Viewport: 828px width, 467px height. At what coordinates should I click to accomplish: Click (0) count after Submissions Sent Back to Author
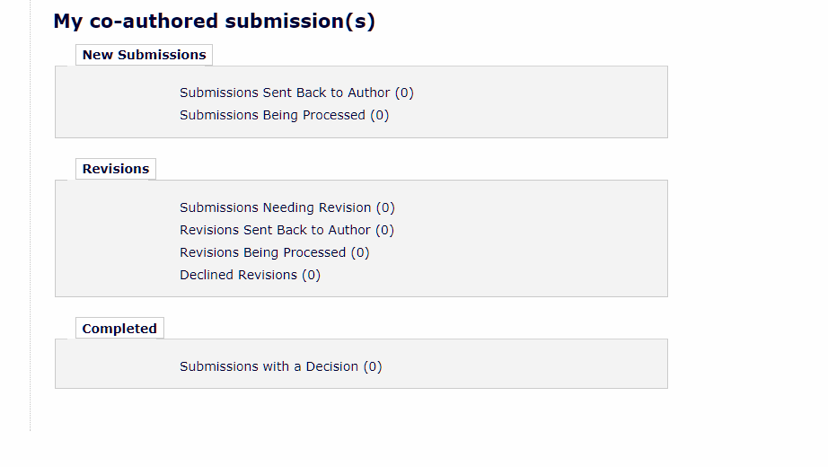pos(404,93)
